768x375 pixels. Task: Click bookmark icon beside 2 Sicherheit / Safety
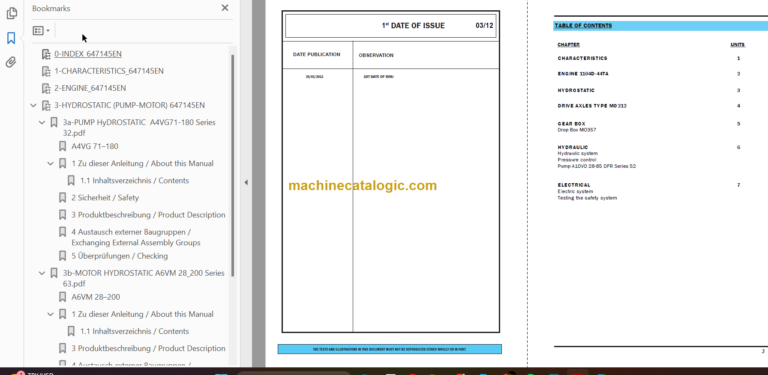[x=62, y=198]
